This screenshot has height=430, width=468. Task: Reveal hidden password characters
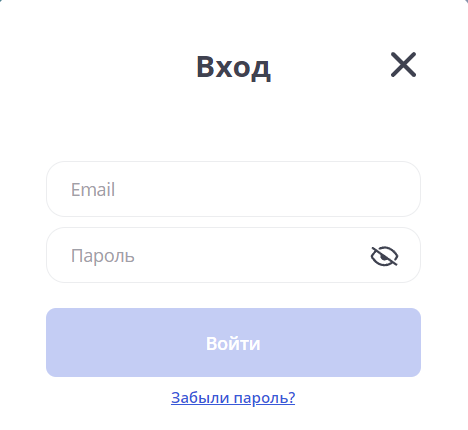click(384, 256)
